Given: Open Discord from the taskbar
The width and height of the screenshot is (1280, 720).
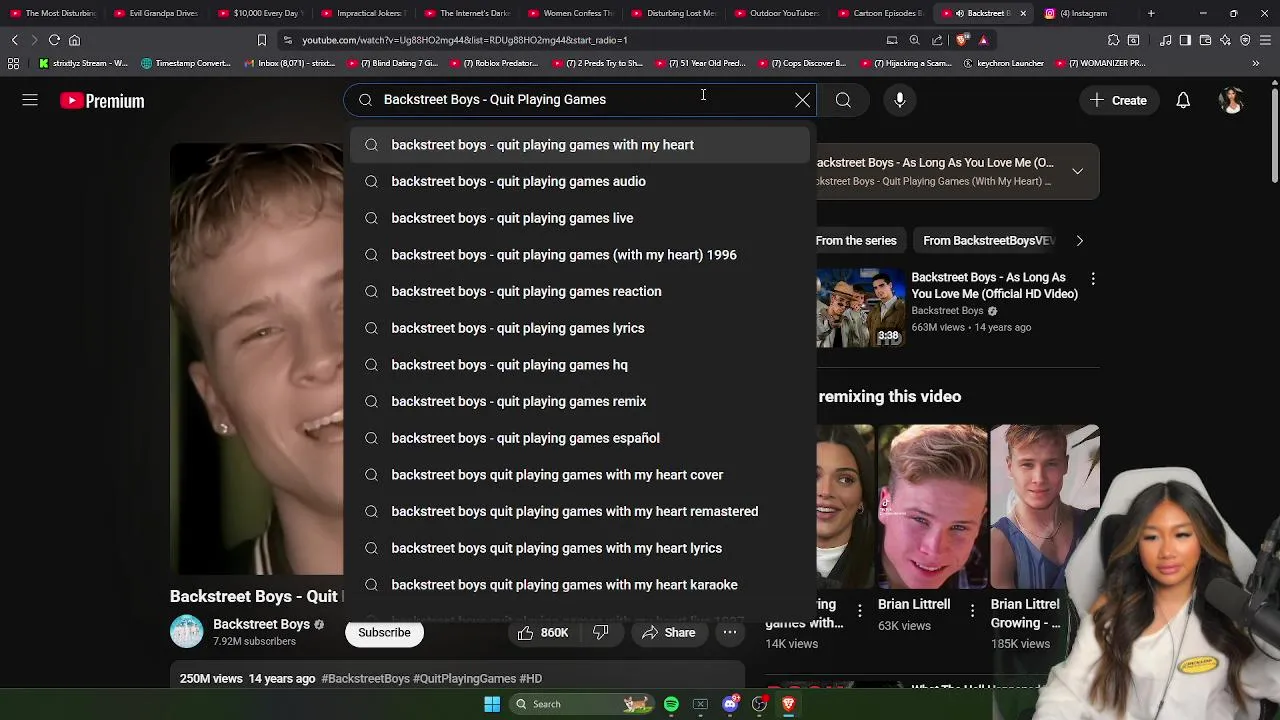Looking at the screenshot, I should (730, 704).
